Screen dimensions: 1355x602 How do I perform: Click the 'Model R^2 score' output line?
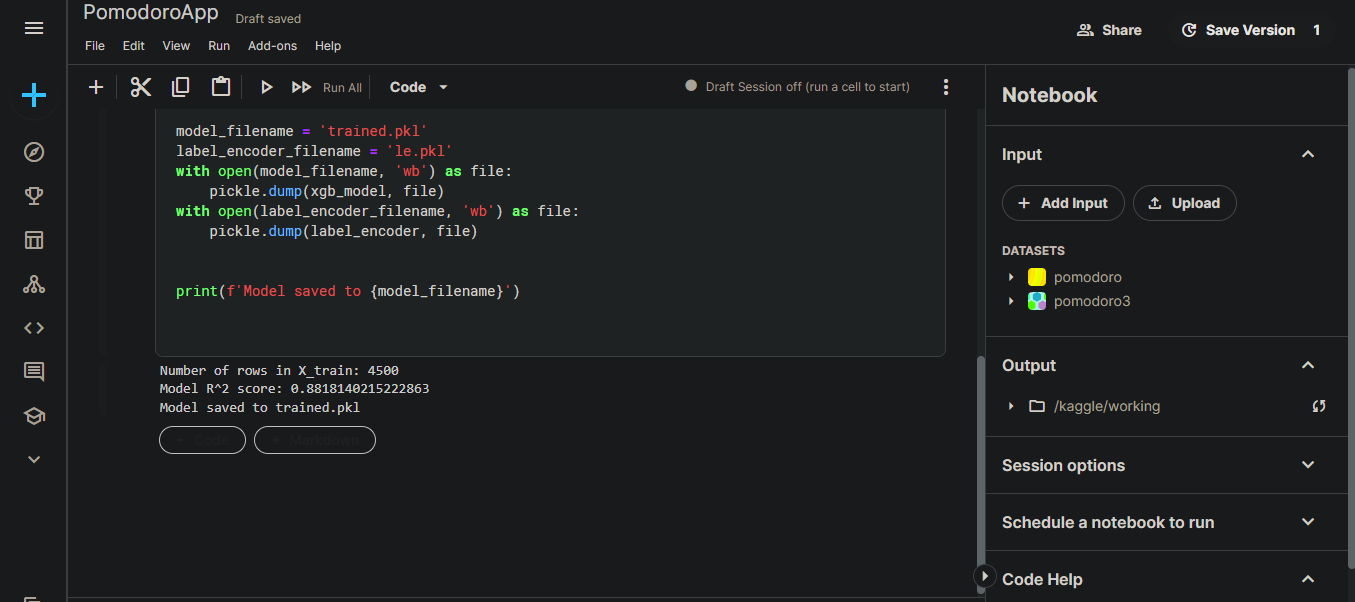(294, 389)
